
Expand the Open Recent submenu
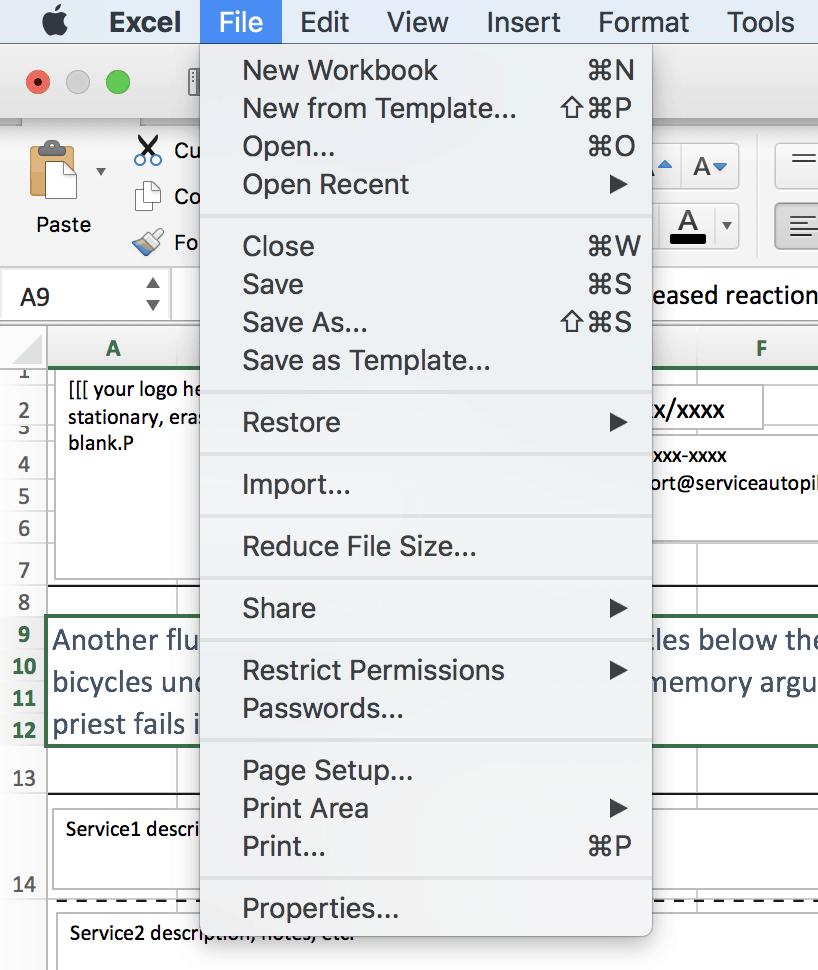pyautogui.click(x=426, y=184)
